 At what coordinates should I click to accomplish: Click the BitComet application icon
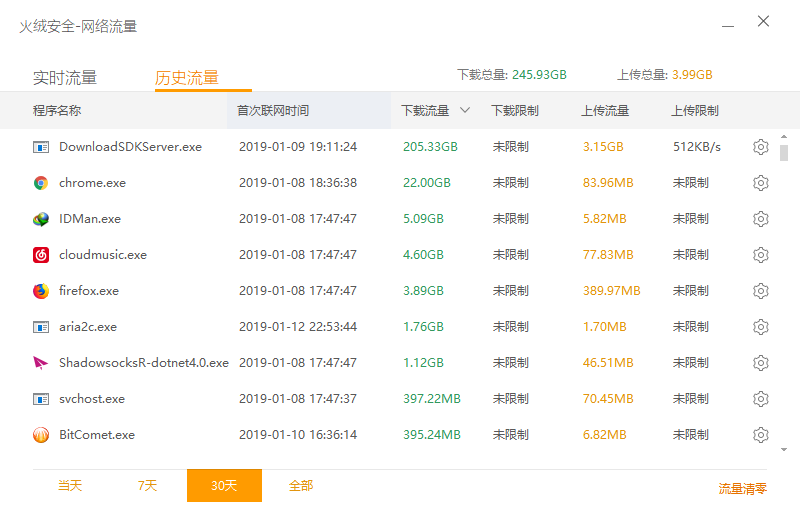41,435
